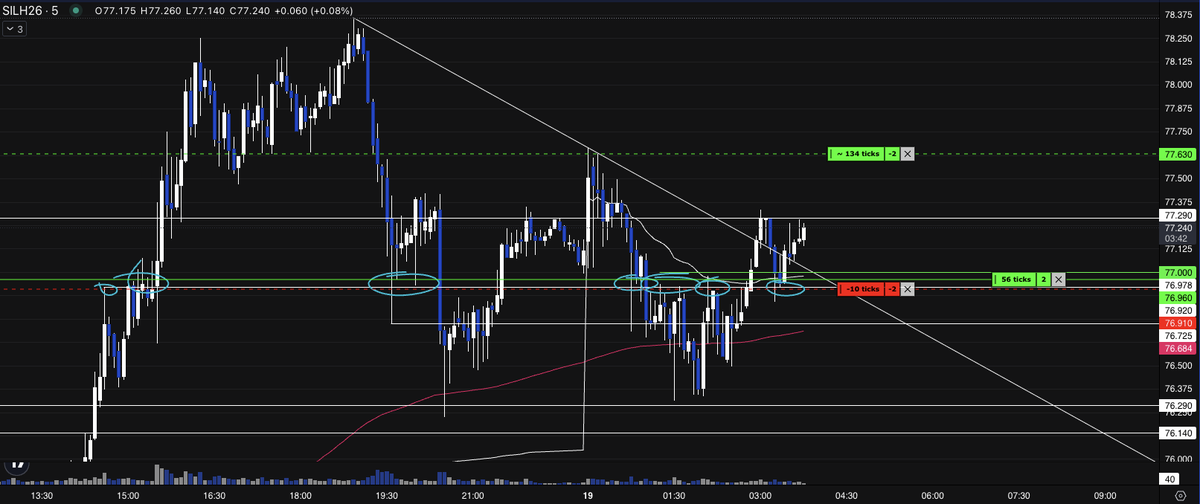Click the -2 quantity on the stop-loss order
1200x504 pixels.
[x=891, y=289]
